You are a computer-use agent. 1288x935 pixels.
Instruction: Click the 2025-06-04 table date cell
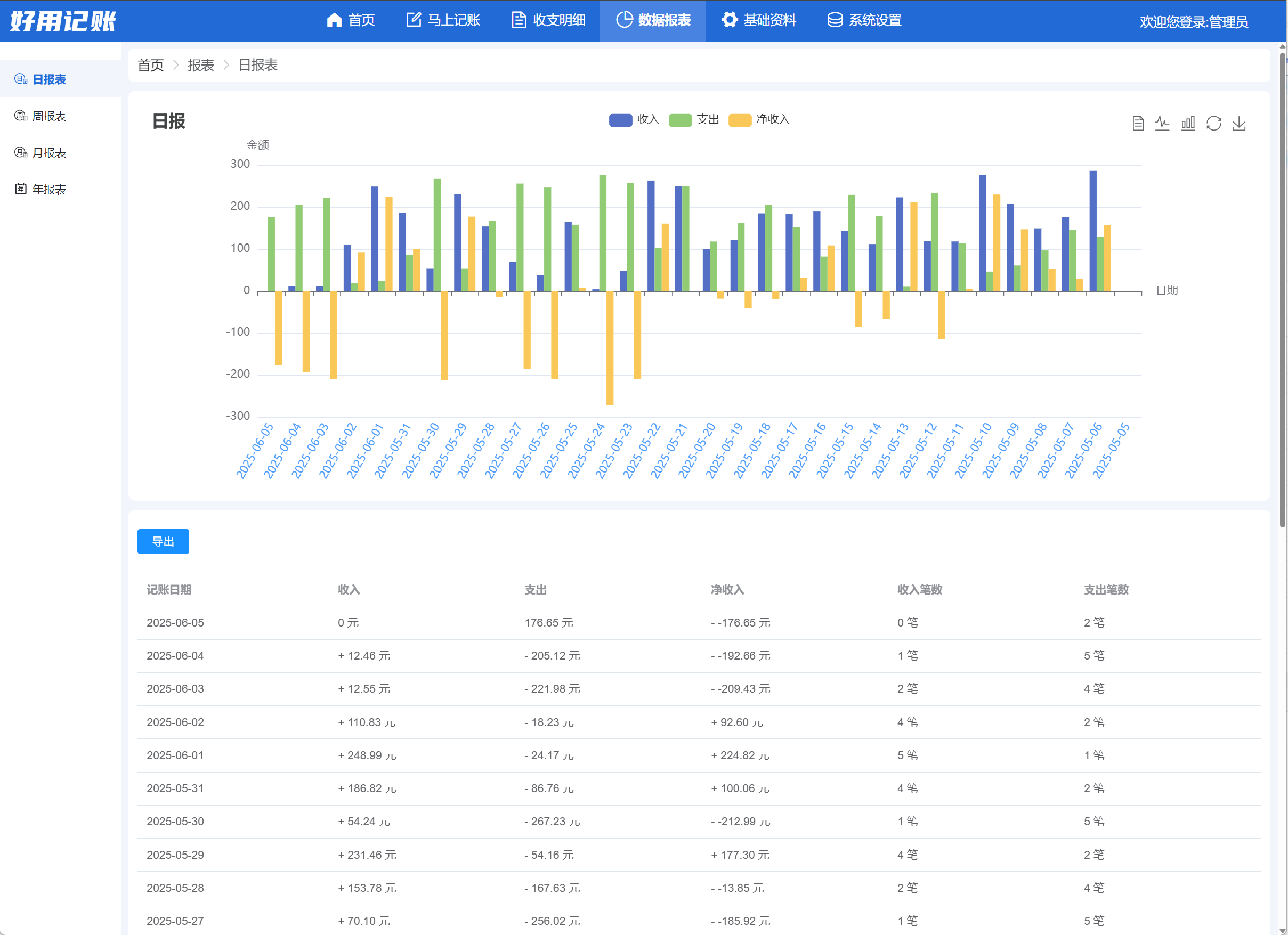[x=175, y=656]
